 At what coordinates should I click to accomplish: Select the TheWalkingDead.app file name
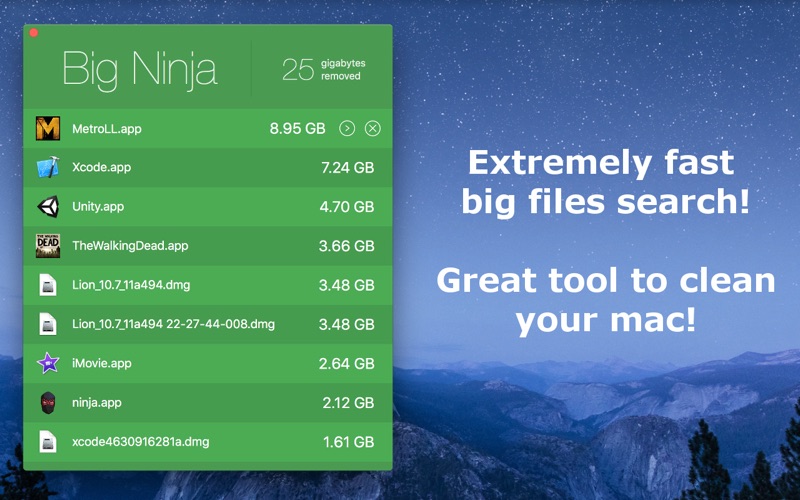tap(130, 245)
